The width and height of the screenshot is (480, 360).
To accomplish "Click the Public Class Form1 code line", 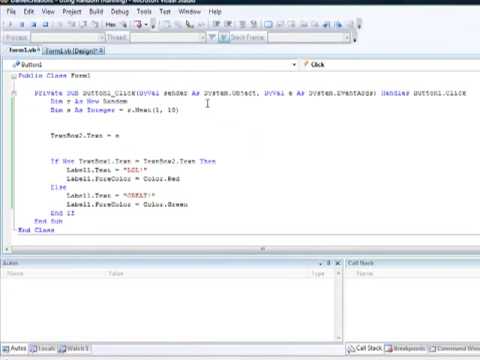I will click(54, 76).
